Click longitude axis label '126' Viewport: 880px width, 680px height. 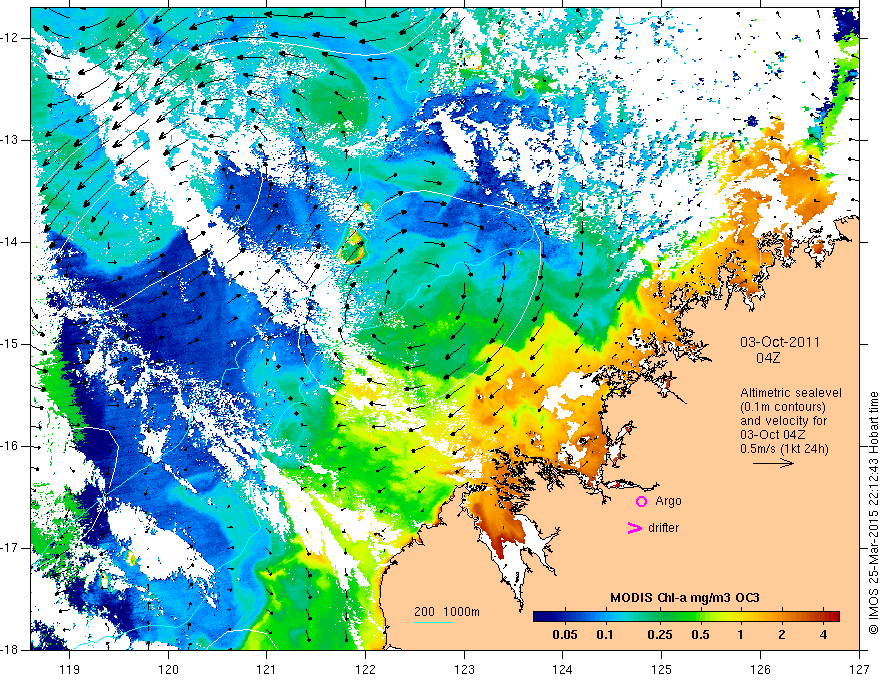[x=760, y=669]
